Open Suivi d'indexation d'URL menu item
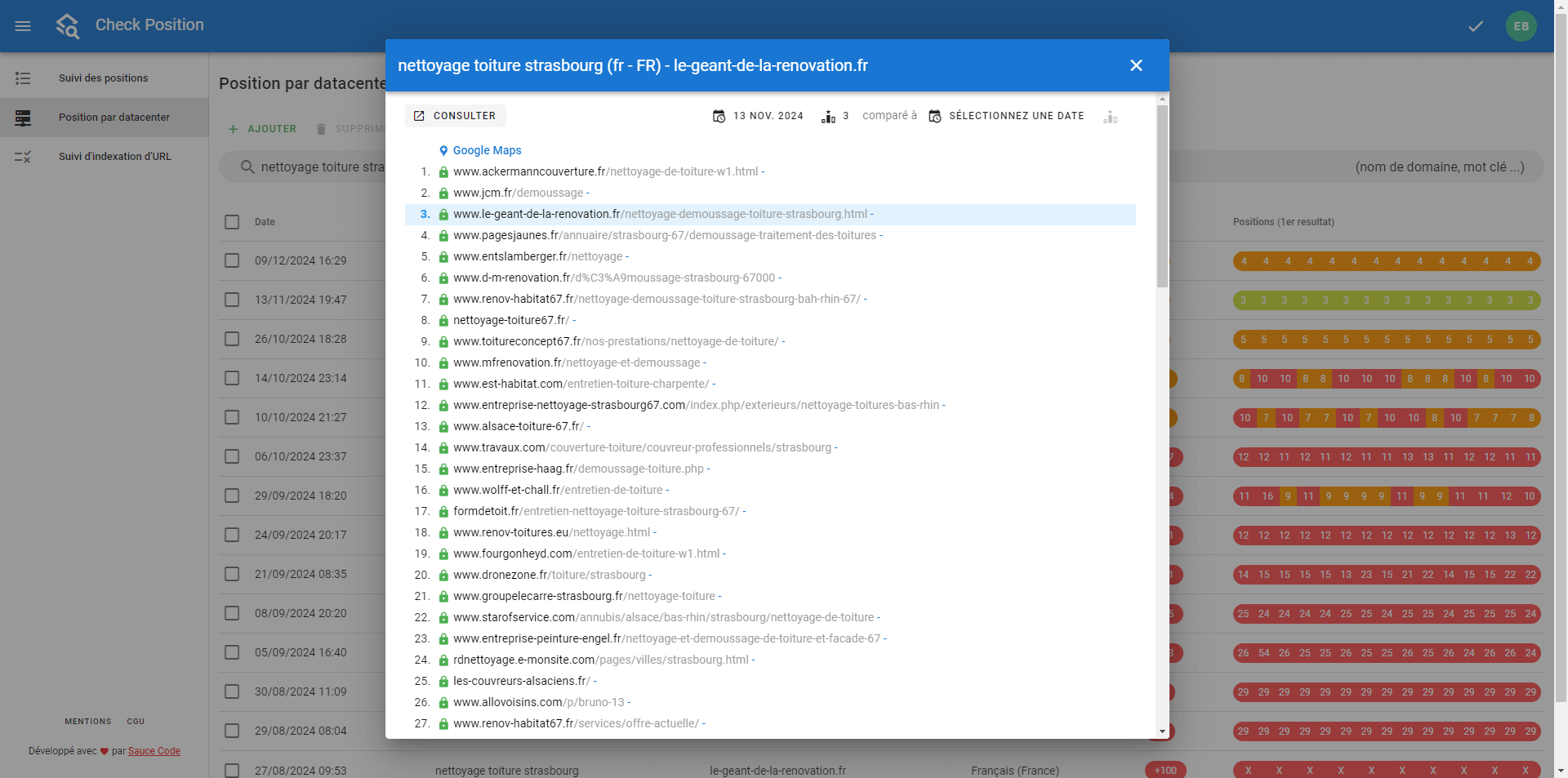 click(105, 157)
